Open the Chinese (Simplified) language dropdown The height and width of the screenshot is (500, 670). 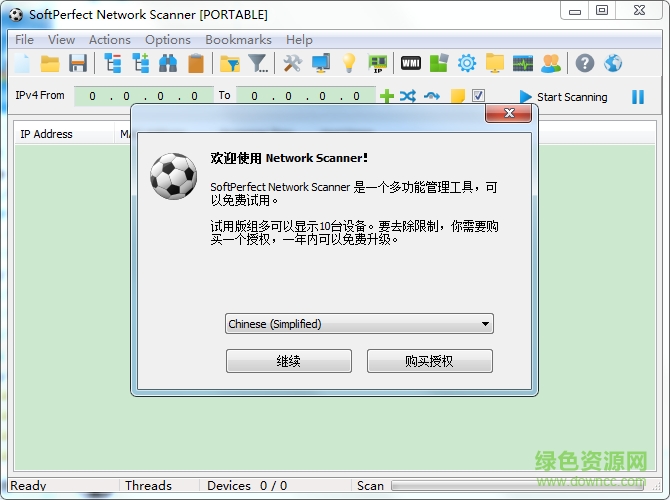(x=359, y=324)
